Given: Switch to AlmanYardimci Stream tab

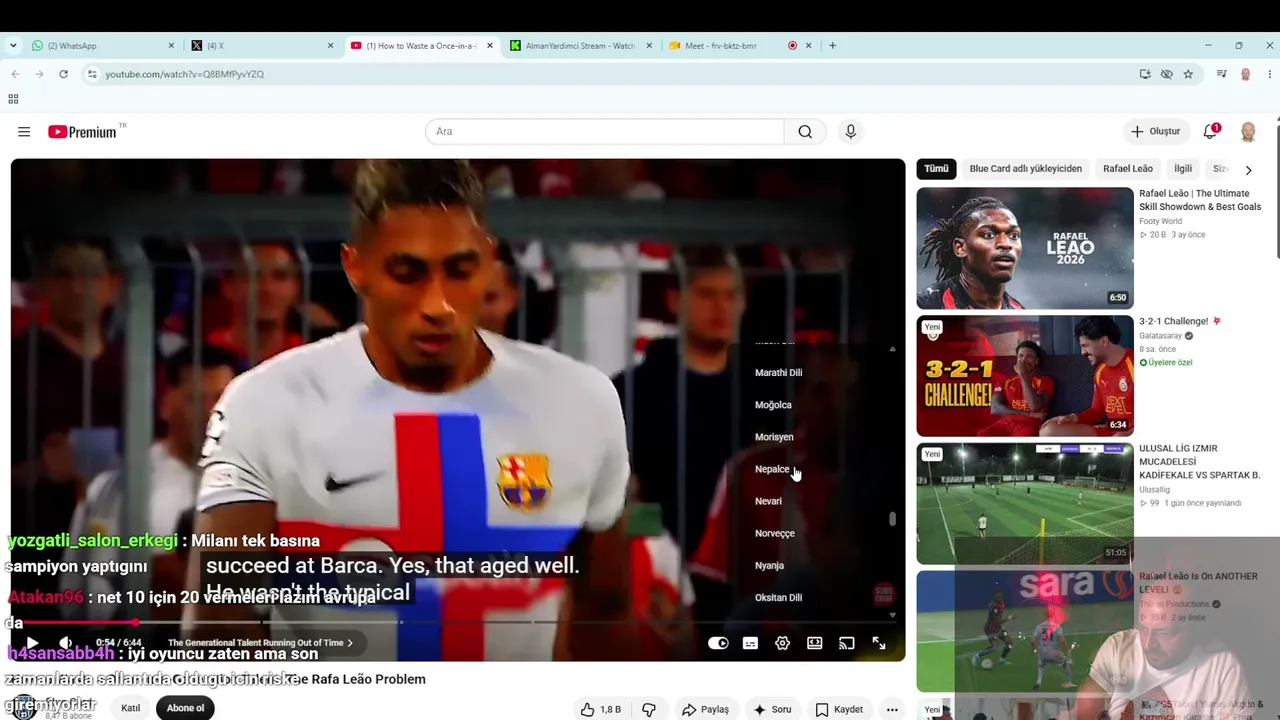Looking at the screenshot, I should click(x=582, y=45).
